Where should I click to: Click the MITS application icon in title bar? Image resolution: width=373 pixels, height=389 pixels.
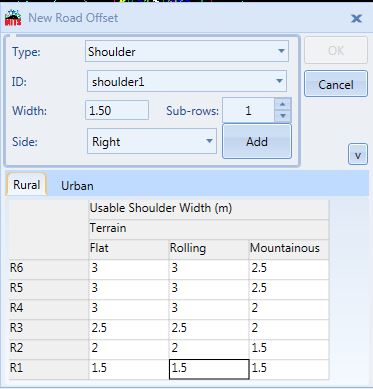point(13,18)
